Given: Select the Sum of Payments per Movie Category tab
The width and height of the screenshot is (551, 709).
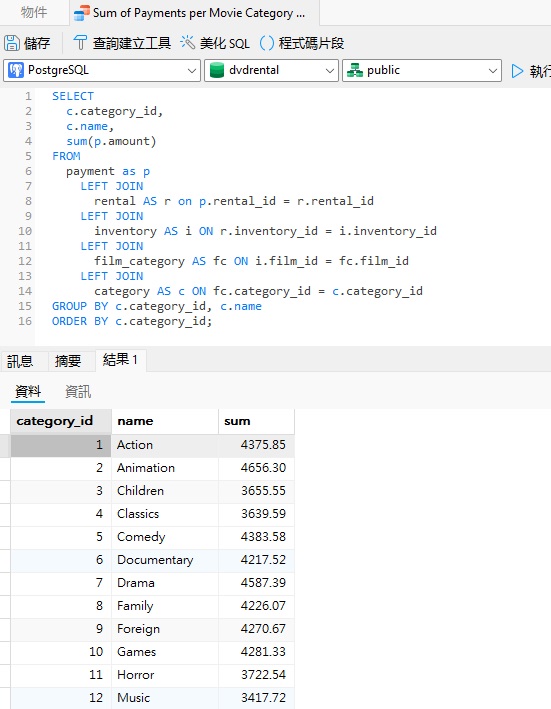Looking at the screenshot, I should tap(194, 13).
